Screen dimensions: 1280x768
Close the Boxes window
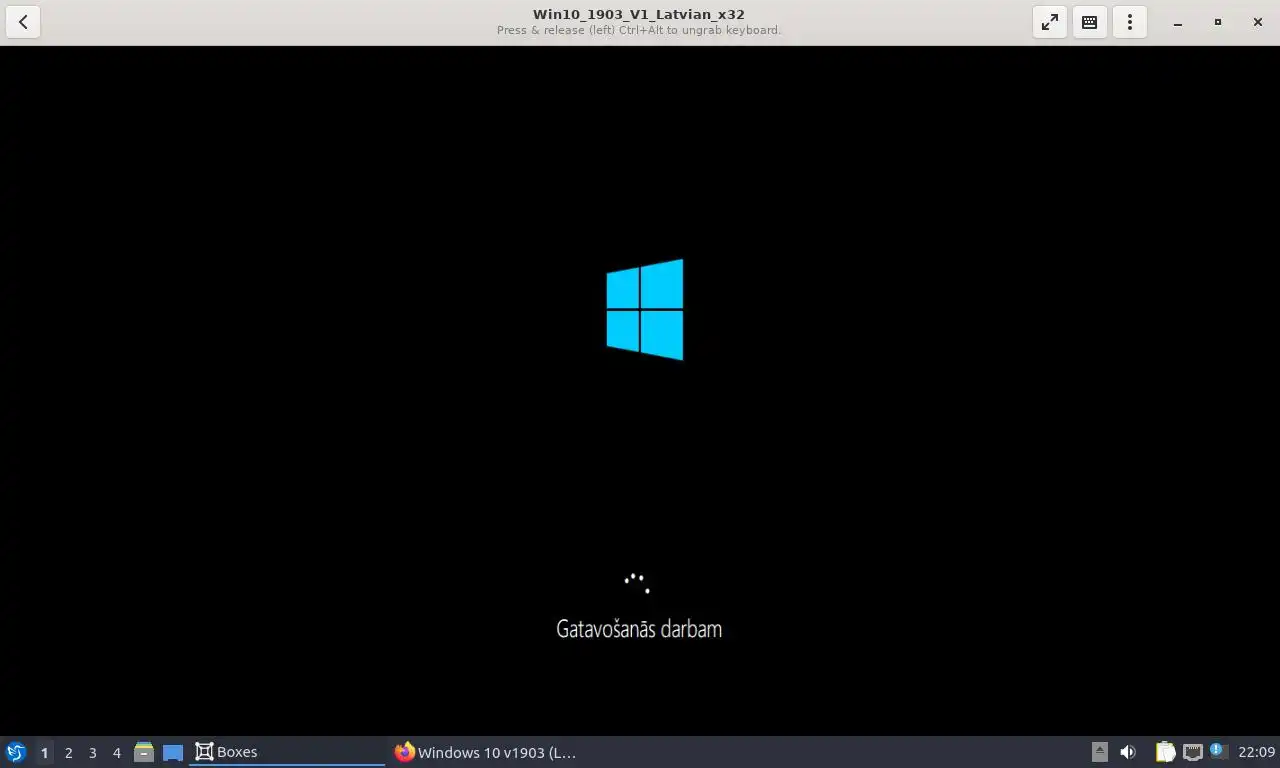(1258, 22)
